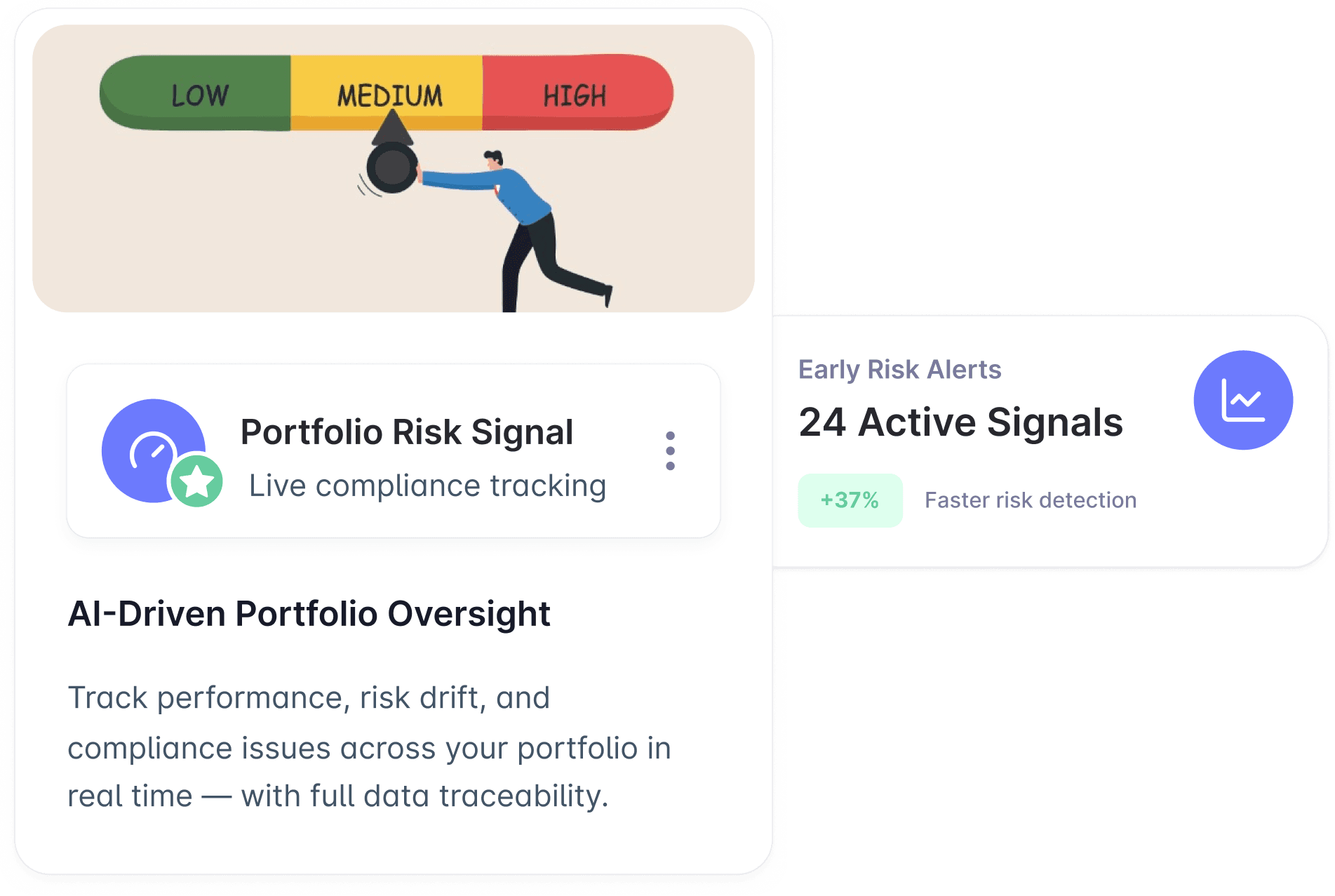Select the Early Risk Alerts header

tap(900, 369)
